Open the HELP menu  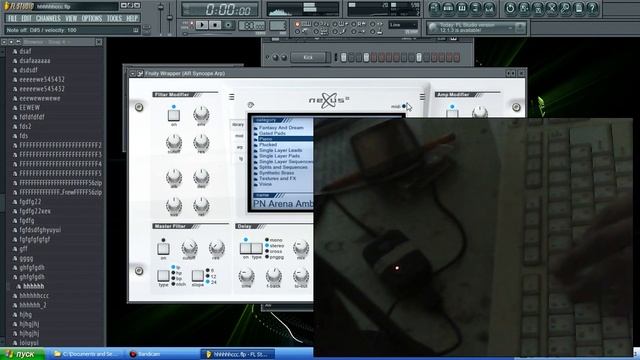(x=131, y=18)
